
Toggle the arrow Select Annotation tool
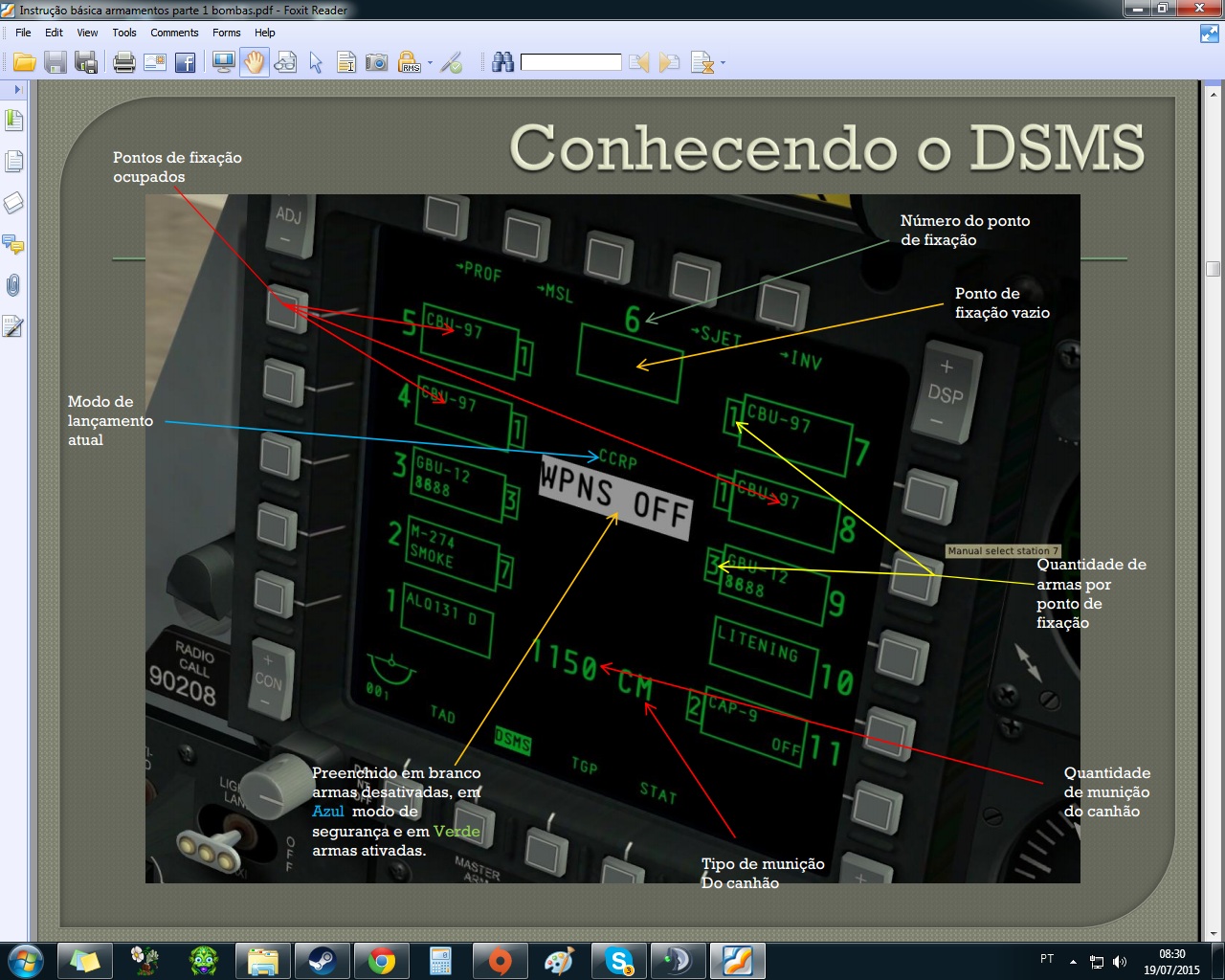tap(316, 63)
